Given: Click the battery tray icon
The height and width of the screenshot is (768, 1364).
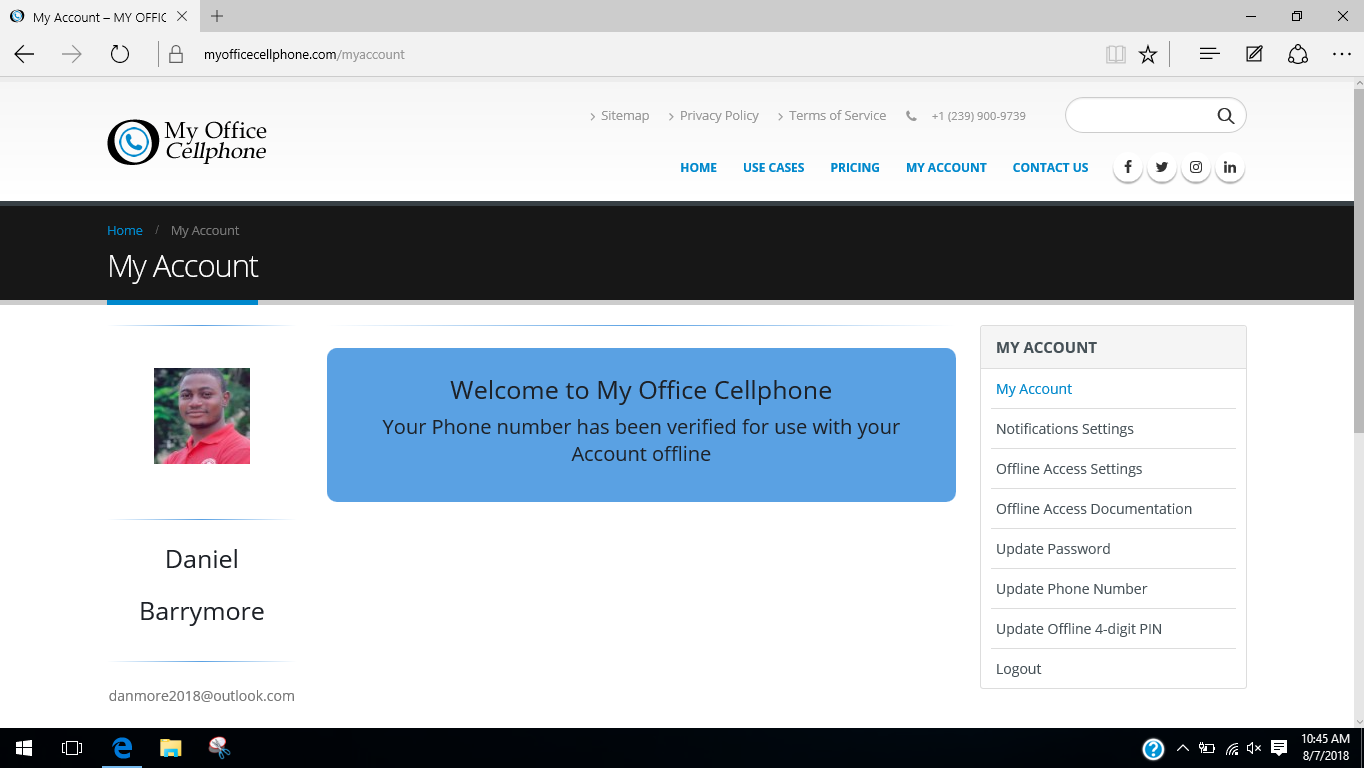Looking at the screenshot, I should 1207,748.
